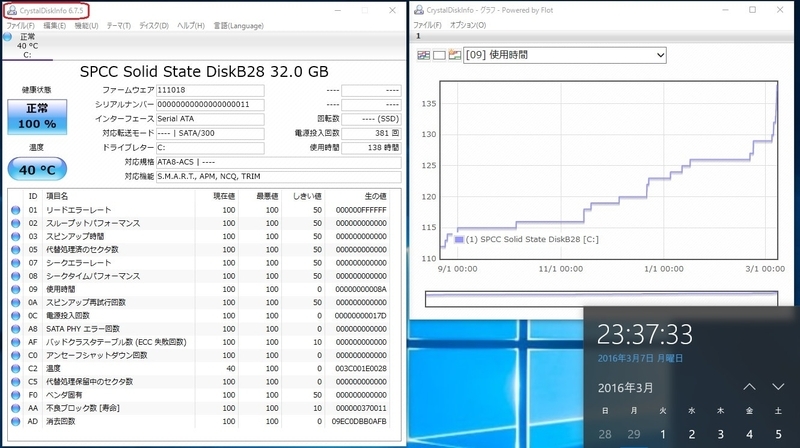The width and height of the screenshot is (800, 448).
Task: Click status icon for 05 代替処理済のセクタ数 row
Action: 16,250
